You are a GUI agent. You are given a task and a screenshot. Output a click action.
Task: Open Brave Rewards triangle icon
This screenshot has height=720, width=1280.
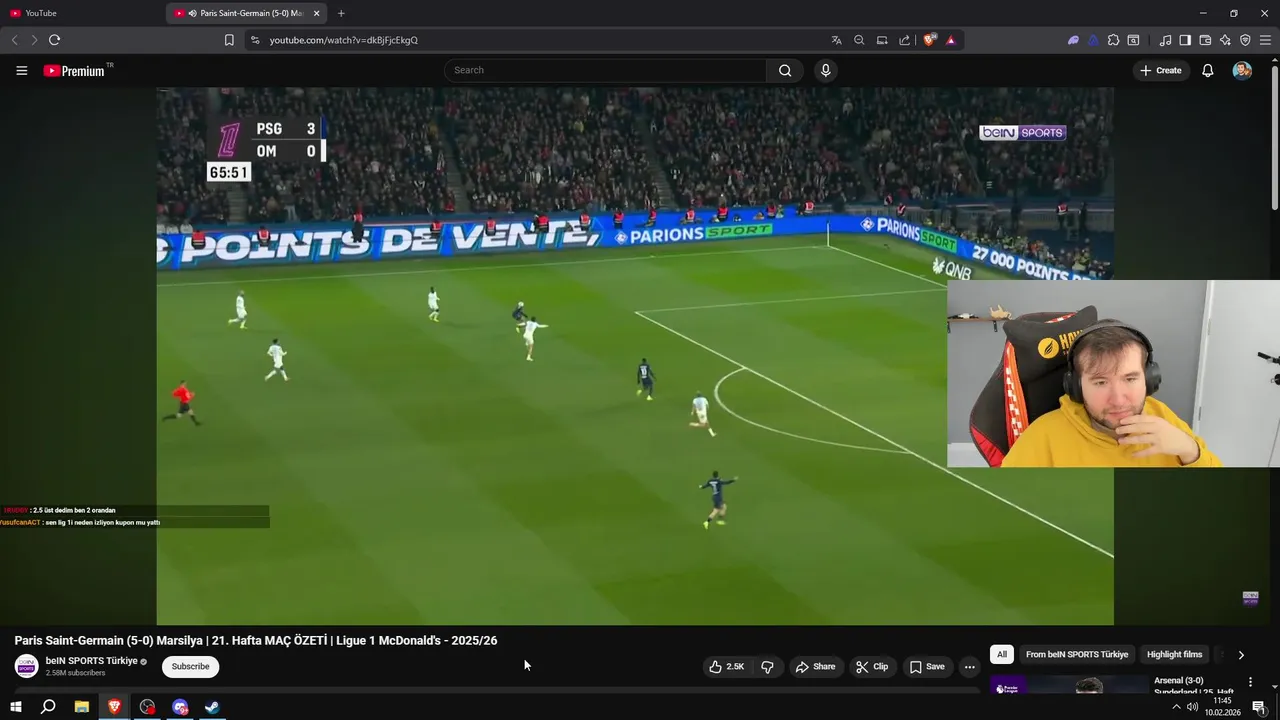pyautogui.click(x=950, y=40)
